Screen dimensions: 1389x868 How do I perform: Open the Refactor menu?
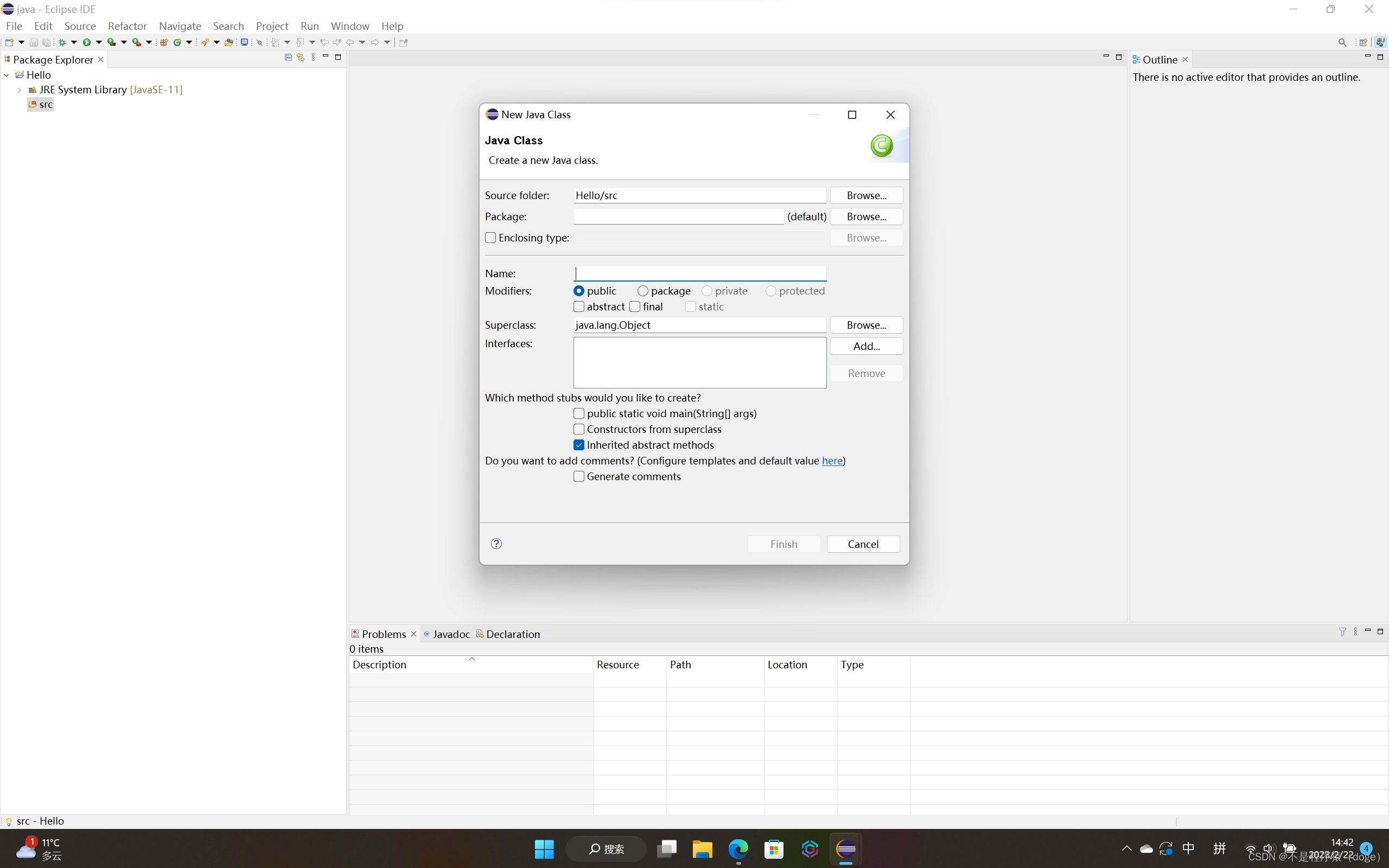pos(127,26)
